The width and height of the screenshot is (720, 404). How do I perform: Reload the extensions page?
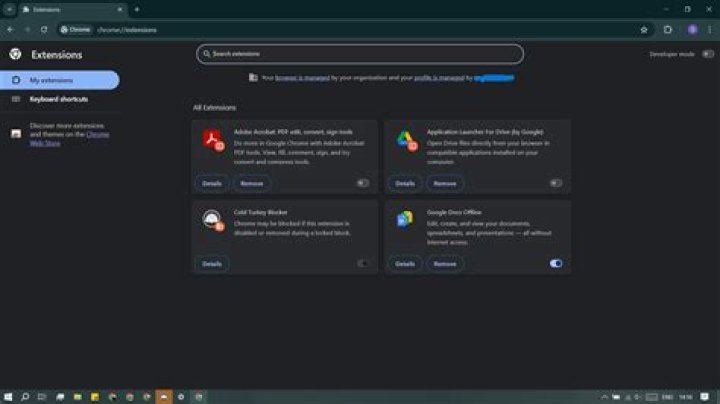tap(44, 29)
